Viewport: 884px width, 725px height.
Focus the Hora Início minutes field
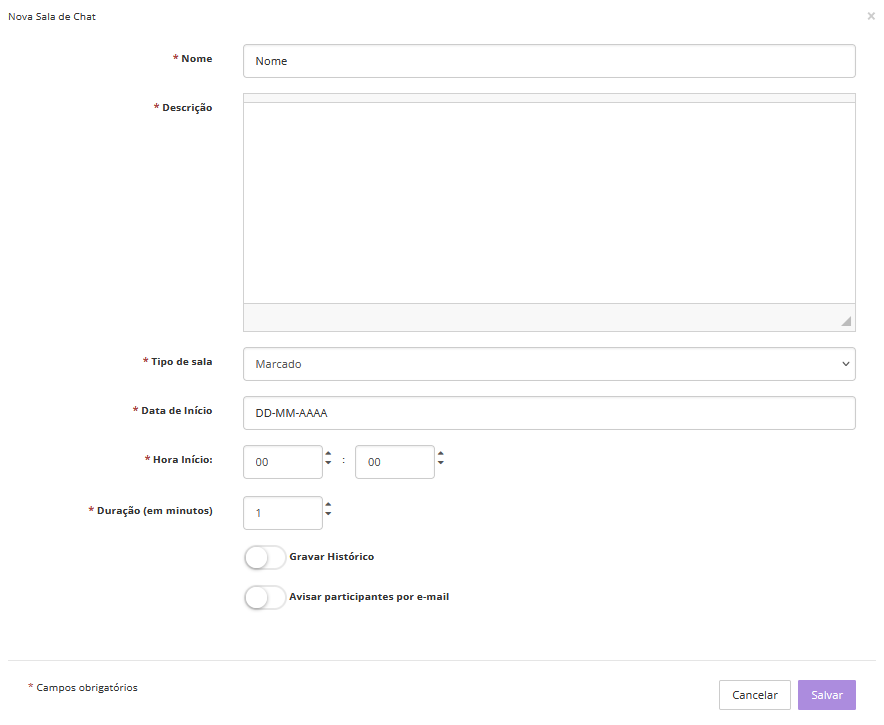[x=394, y=462]
